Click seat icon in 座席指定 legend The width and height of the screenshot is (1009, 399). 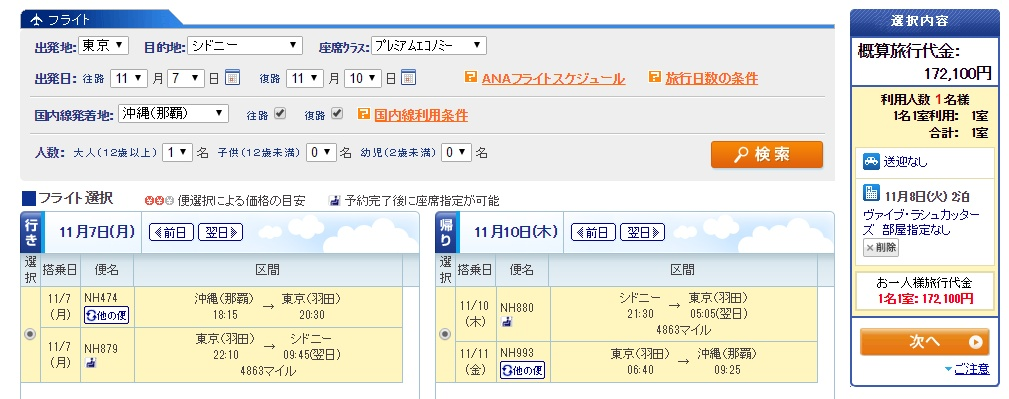click(x=335, y=201)
